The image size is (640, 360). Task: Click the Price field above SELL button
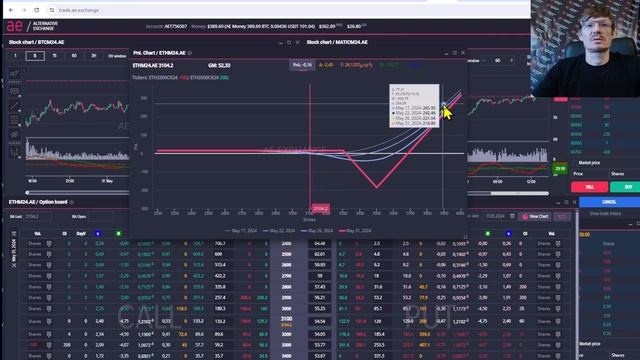pyautogui.click(x=589, y=174)
